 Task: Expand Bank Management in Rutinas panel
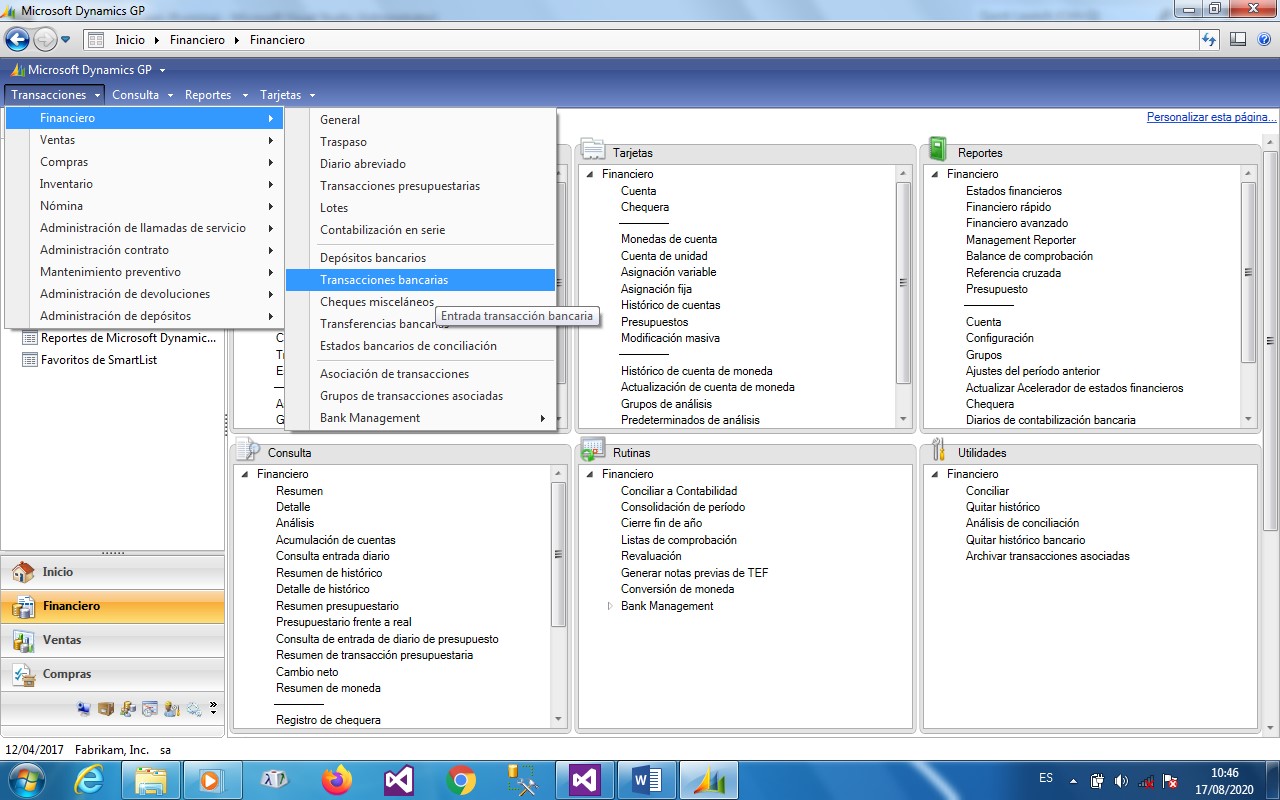point(610,606)
